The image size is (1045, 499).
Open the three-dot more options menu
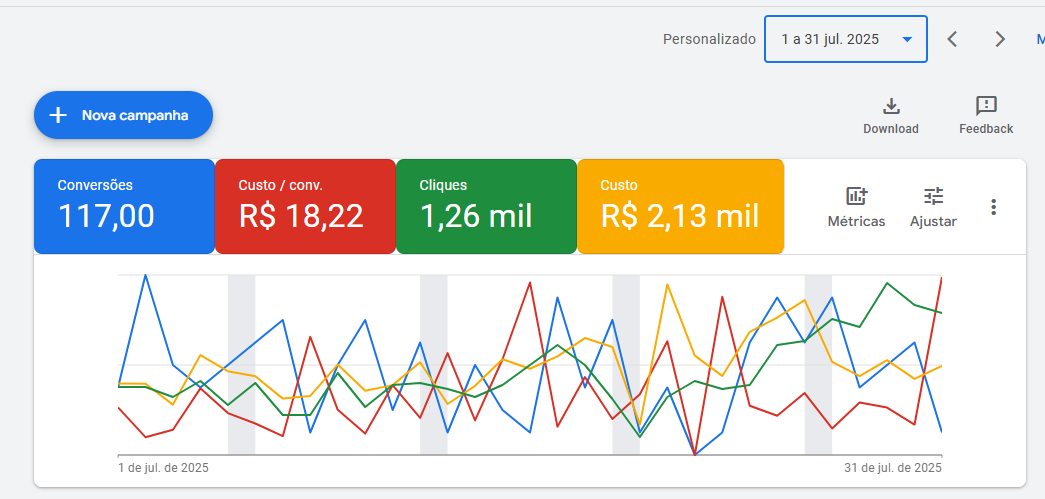point(993,207)
